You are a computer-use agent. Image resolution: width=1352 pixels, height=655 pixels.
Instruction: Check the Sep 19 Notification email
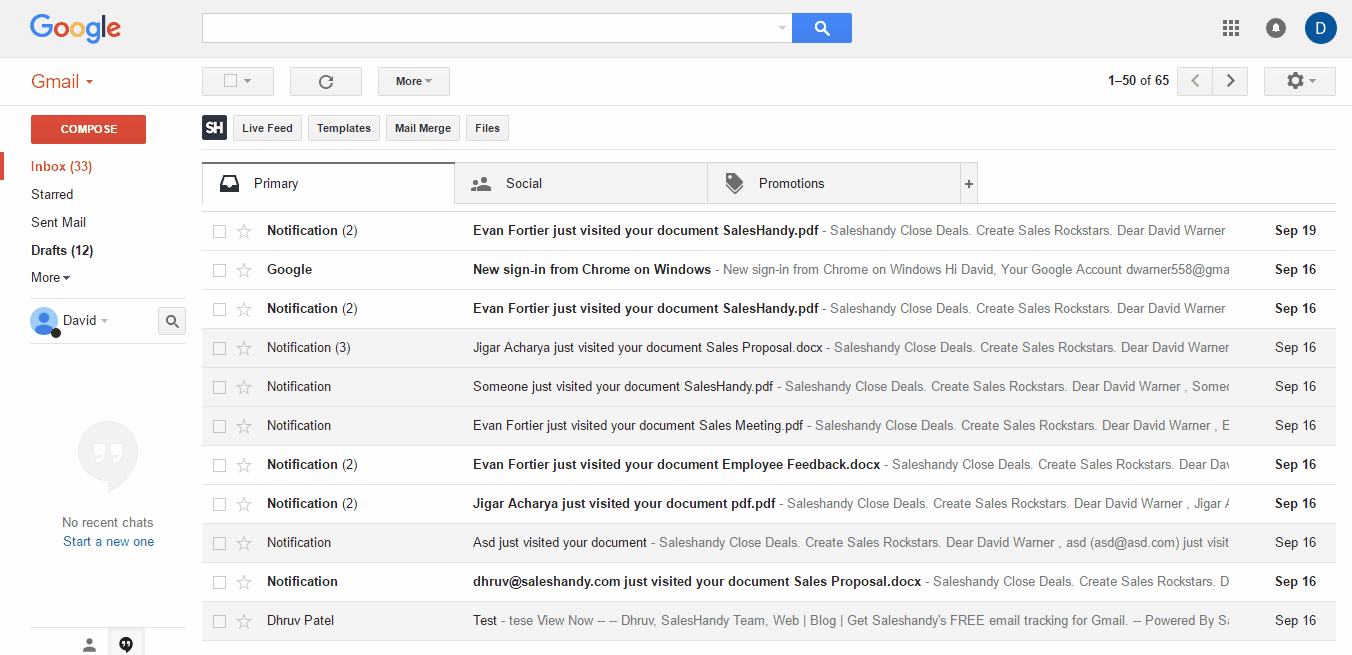219,231
